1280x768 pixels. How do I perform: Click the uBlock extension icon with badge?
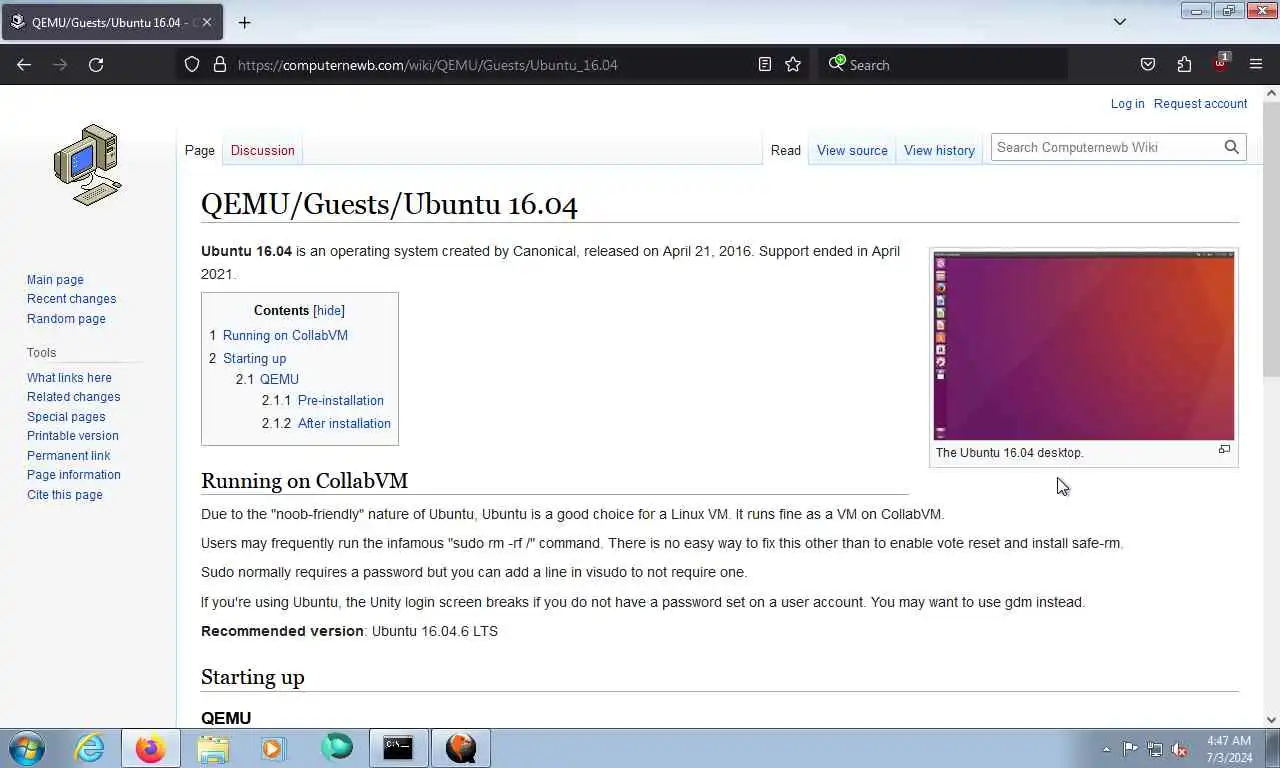coord(1220,63)
